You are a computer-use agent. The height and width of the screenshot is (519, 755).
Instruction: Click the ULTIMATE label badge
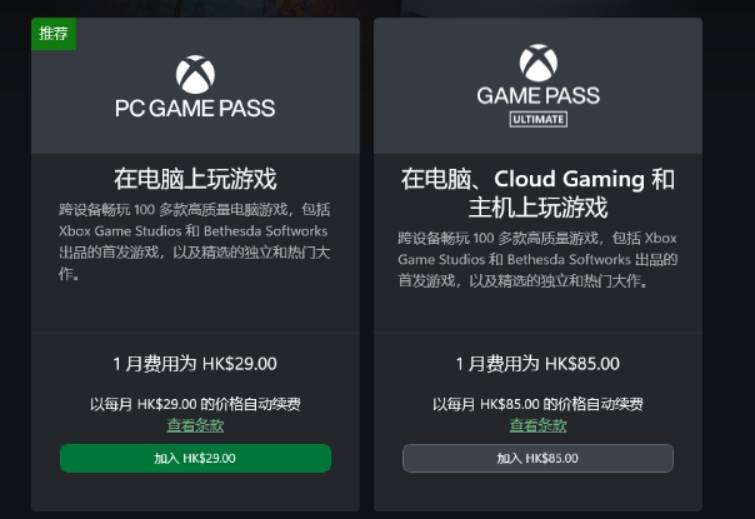(538, 119)
